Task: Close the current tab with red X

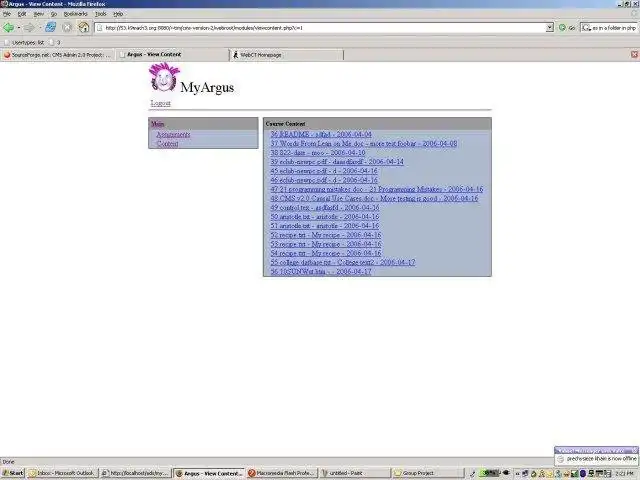Action: click(634, 54)
